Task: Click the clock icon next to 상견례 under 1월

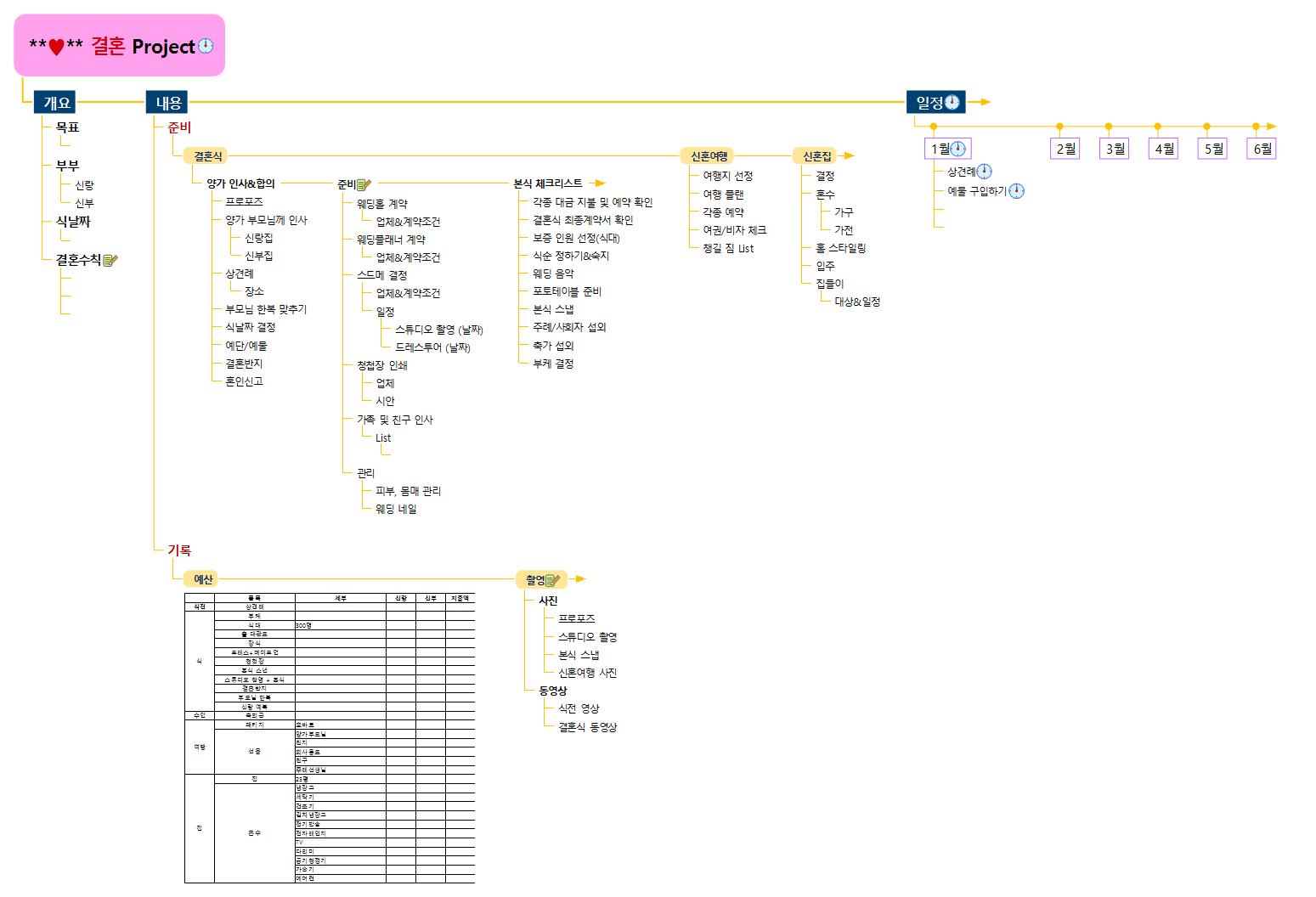Action: [x=984, y=172]
